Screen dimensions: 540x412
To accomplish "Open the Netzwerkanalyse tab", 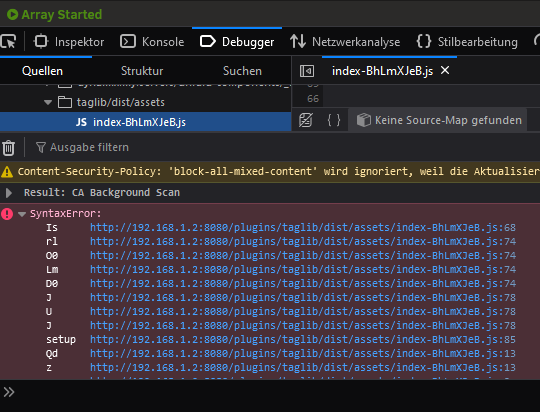I will pyautogui.click(x=345, y=42).
